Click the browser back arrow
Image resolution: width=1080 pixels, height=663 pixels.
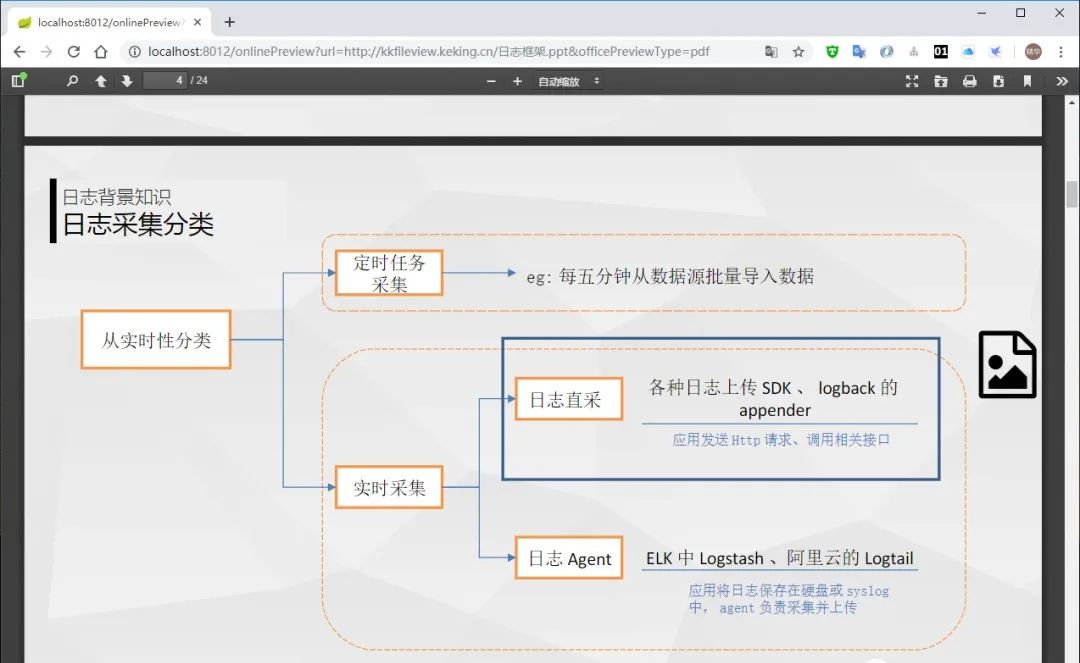tap(19, 52)
